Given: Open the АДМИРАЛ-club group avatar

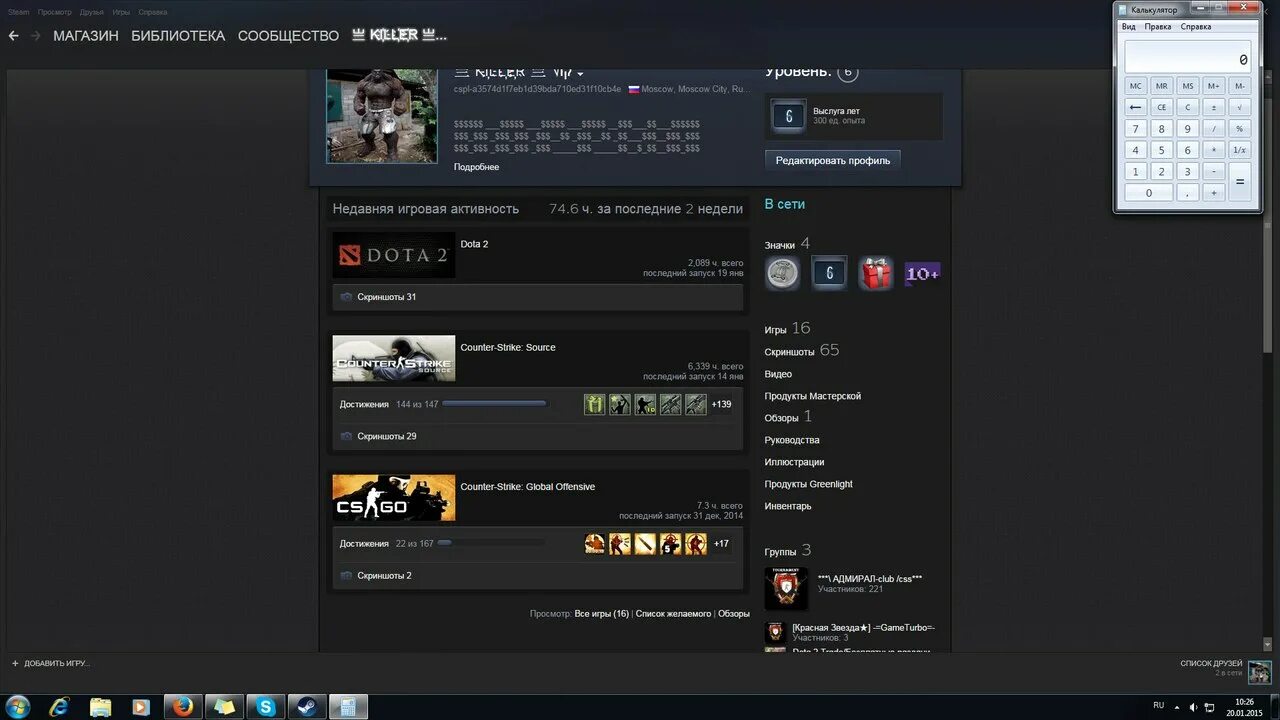Looking at the screenshot, I should [786, 588].
